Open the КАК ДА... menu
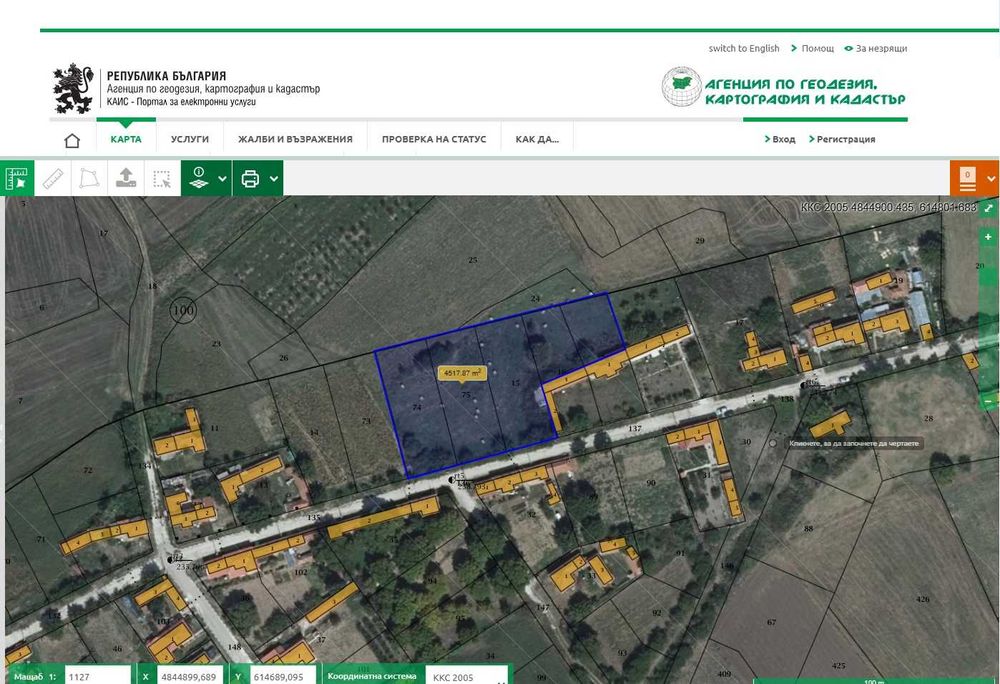This screenshot has width=1000, height=684. coord(537,139)
